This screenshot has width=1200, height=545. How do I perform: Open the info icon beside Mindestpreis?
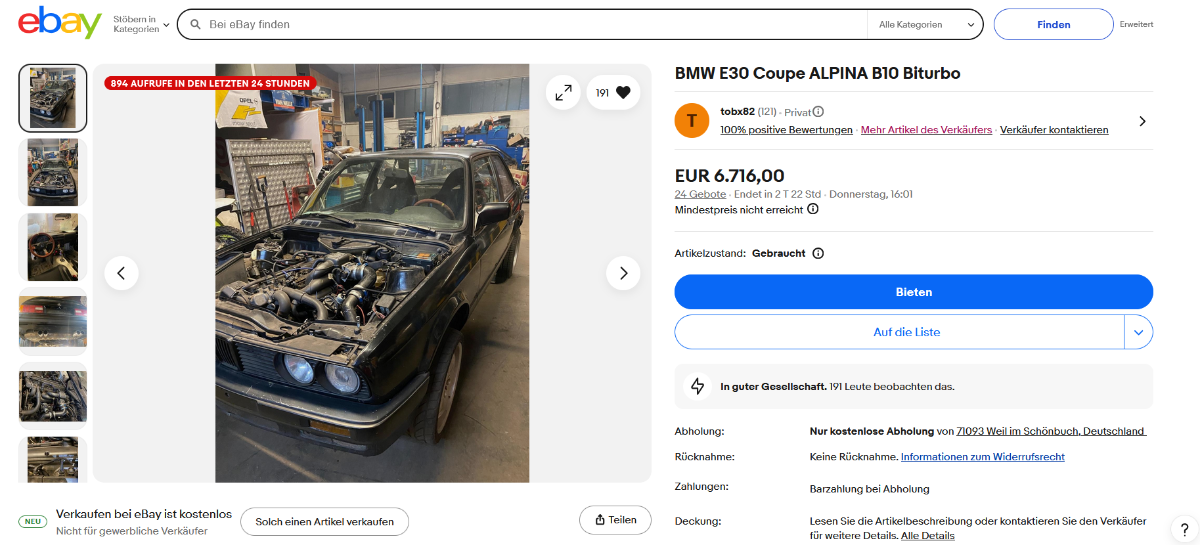click(813, 209)
